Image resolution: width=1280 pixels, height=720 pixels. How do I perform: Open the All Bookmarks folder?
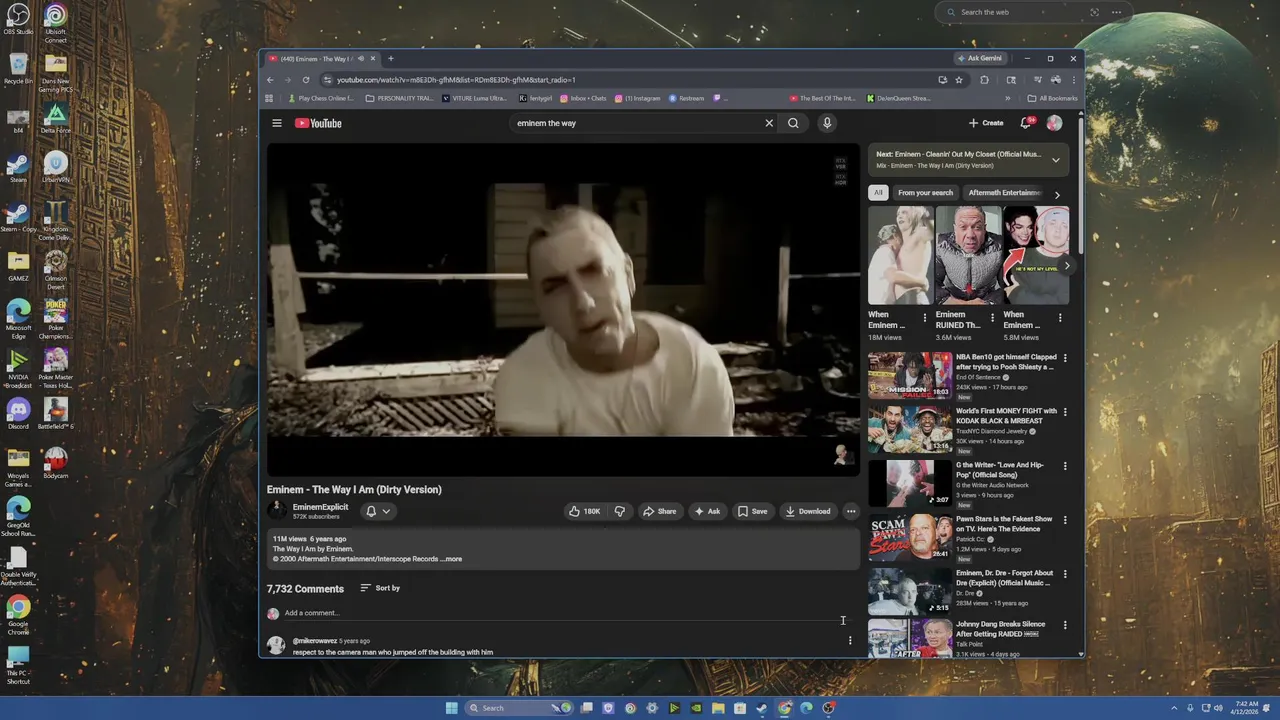click(x=1052, y=98)
